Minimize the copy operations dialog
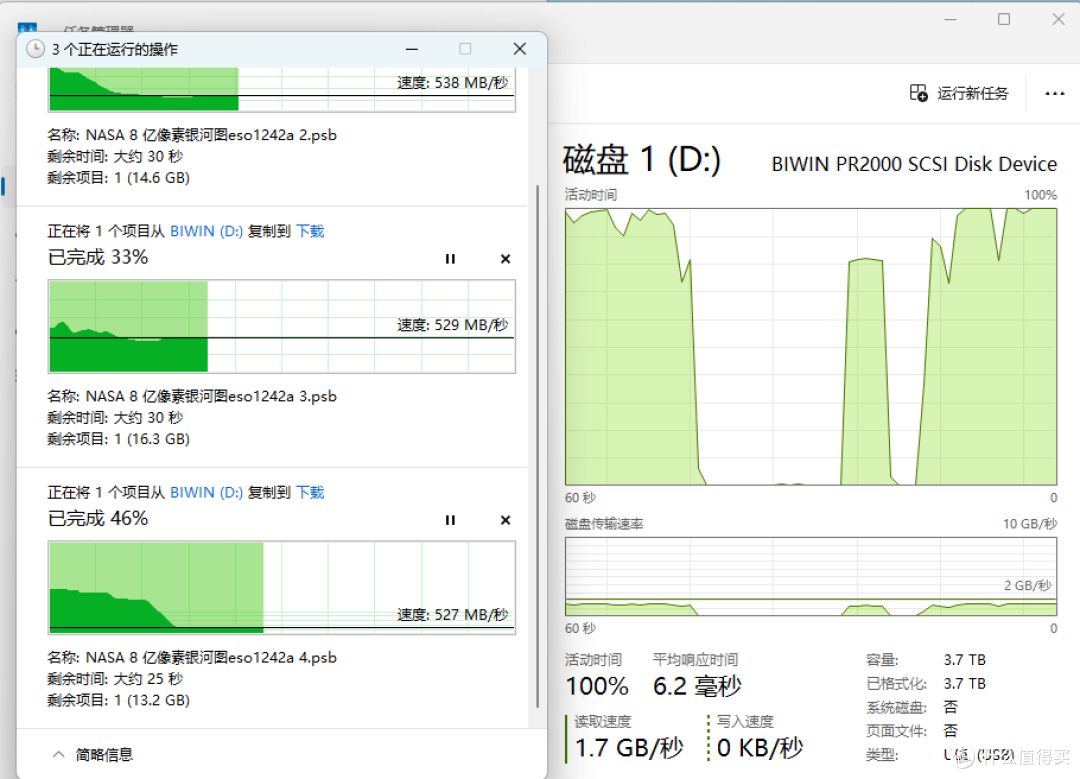This screenshot has height=779, width=1080. pyautogui.click(x=412, y=49)
